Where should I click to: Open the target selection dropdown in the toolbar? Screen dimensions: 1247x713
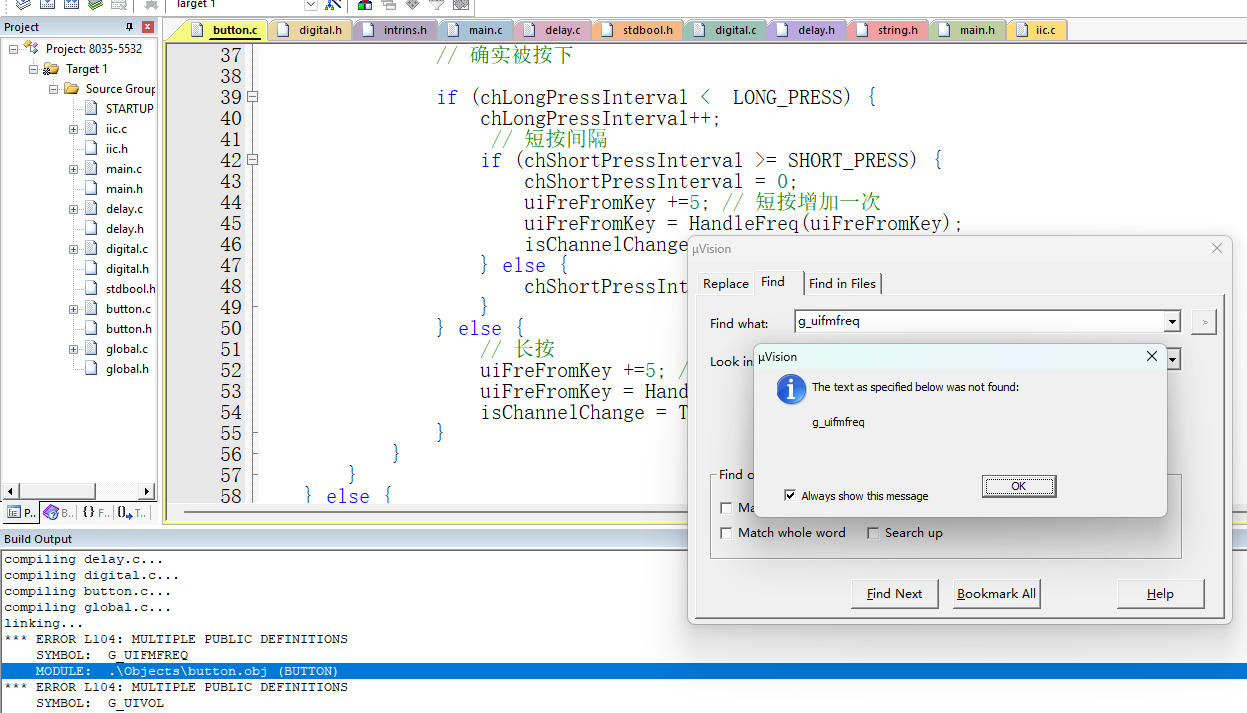pyautogui.click(x=310, y=5)
